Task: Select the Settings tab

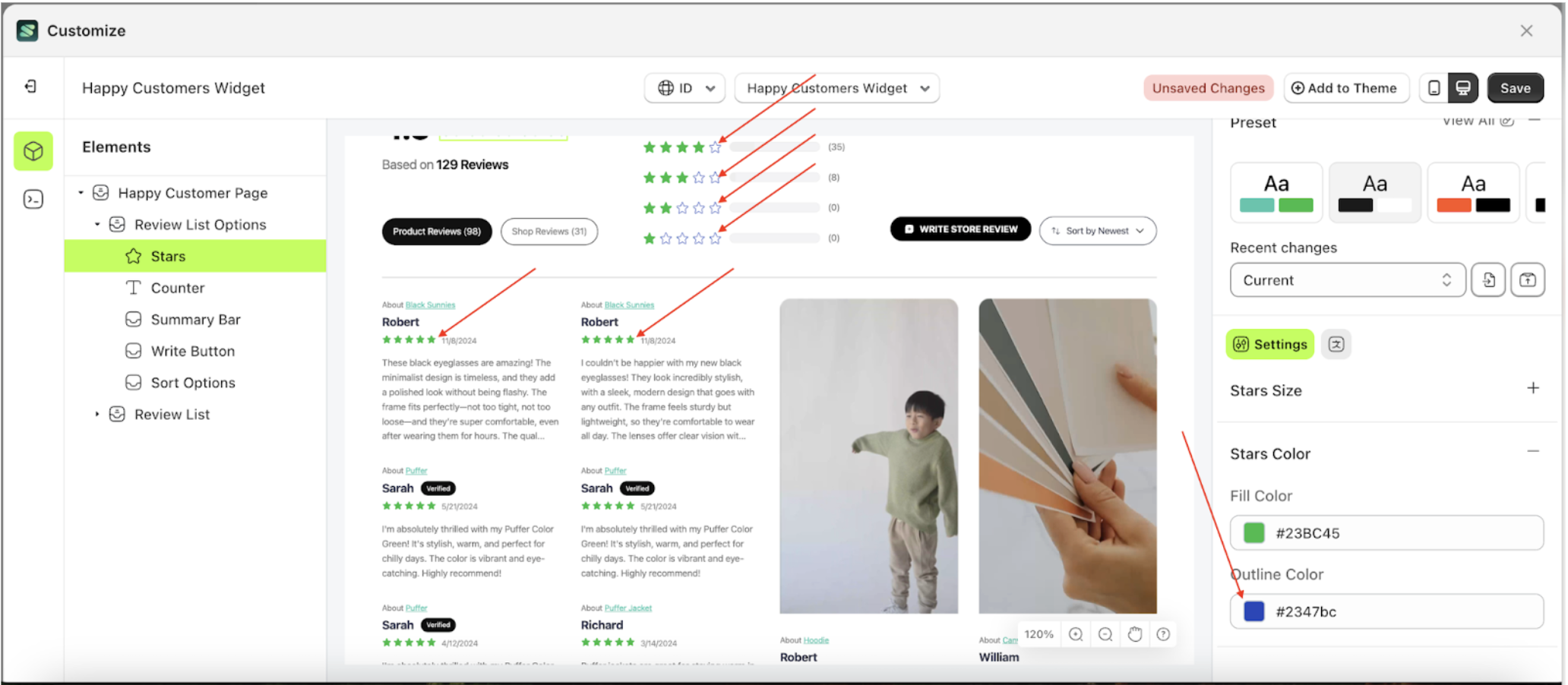Action: [1270, 345]
